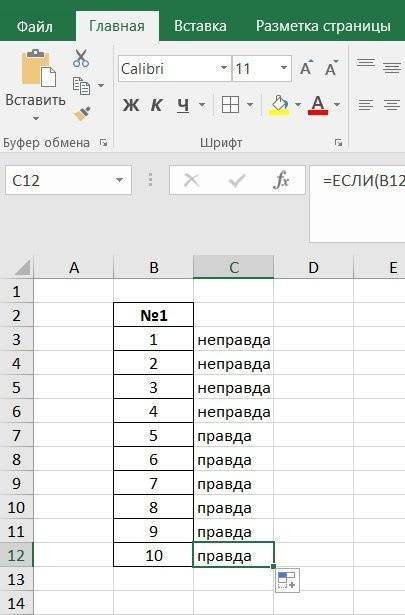Click cell B7 with value 5

(x=154, y=435)
